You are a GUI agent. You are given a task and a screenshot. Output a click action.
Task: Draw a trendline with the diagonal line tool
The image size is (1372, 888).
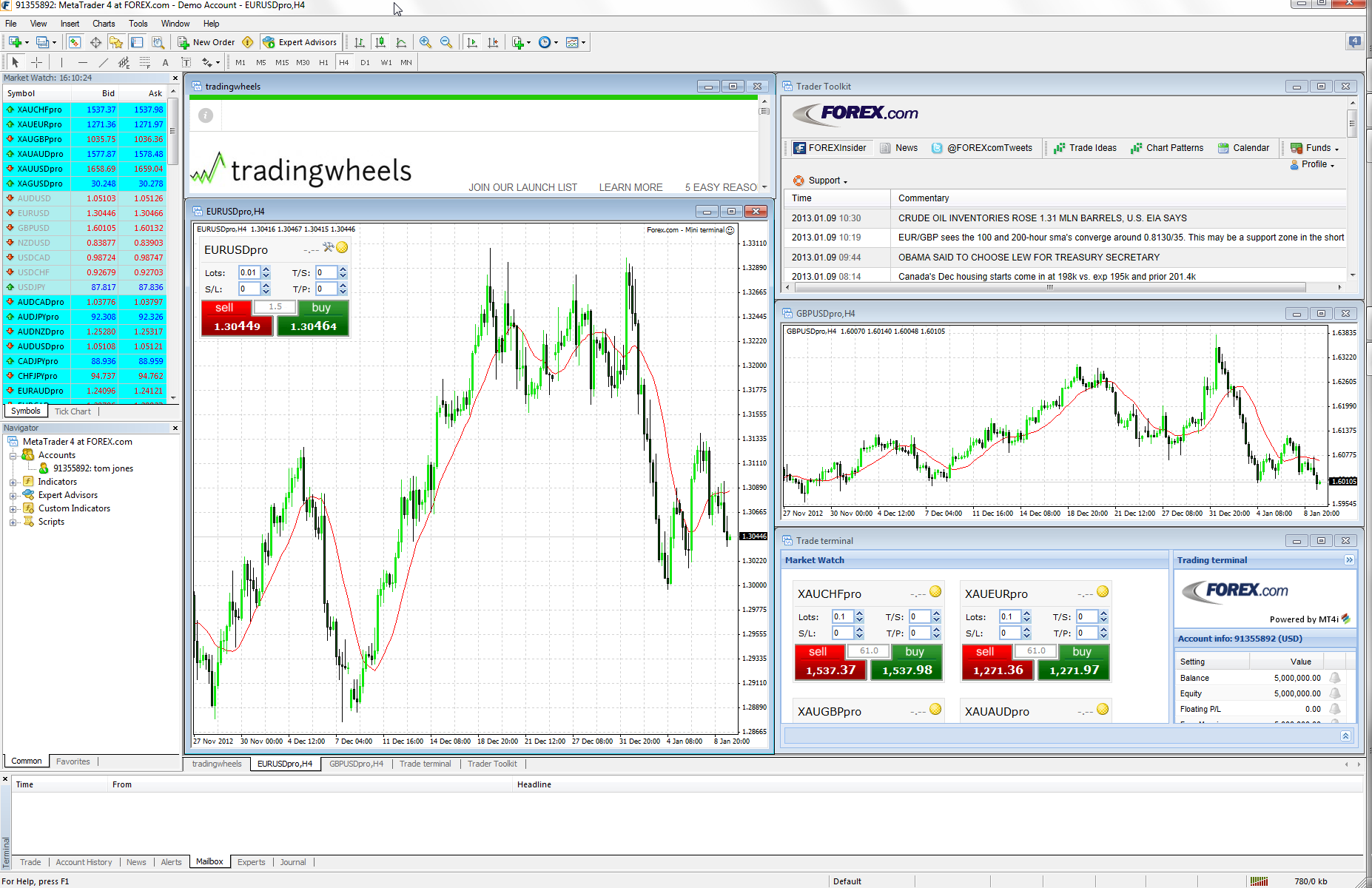103,62
